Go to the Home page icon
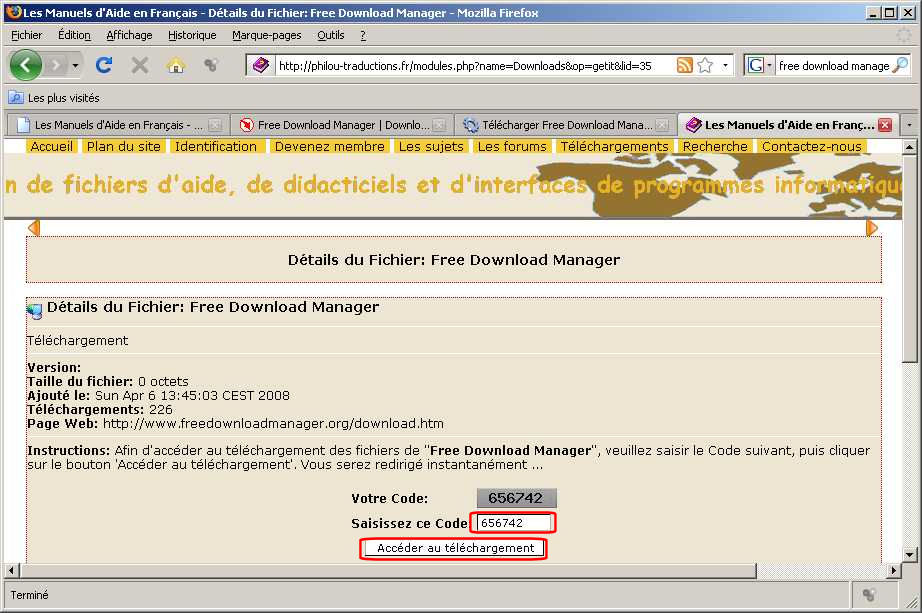 coord(175,65)
